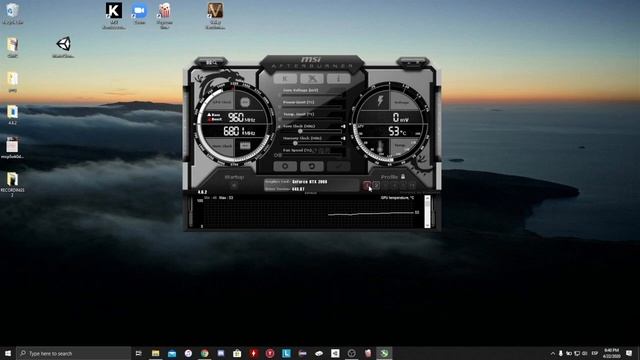The height and width of the screenshot is (360, 640).
Task: Click the thermometer icon in the right gauge
Action: [x=380, y=147]
